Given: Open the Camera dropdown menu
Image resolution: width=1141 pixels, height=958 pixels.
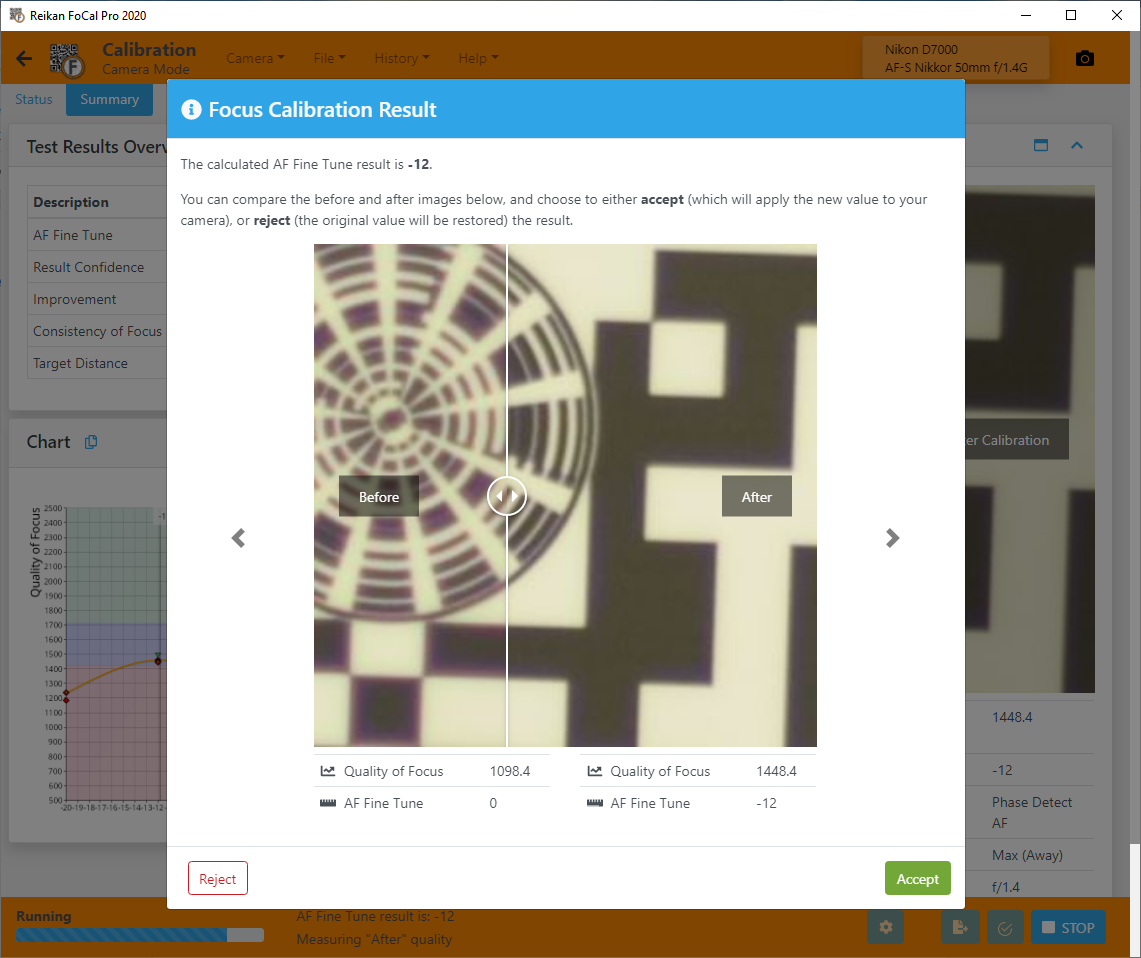Looking at the screenshot, I should tap(255, 58).
